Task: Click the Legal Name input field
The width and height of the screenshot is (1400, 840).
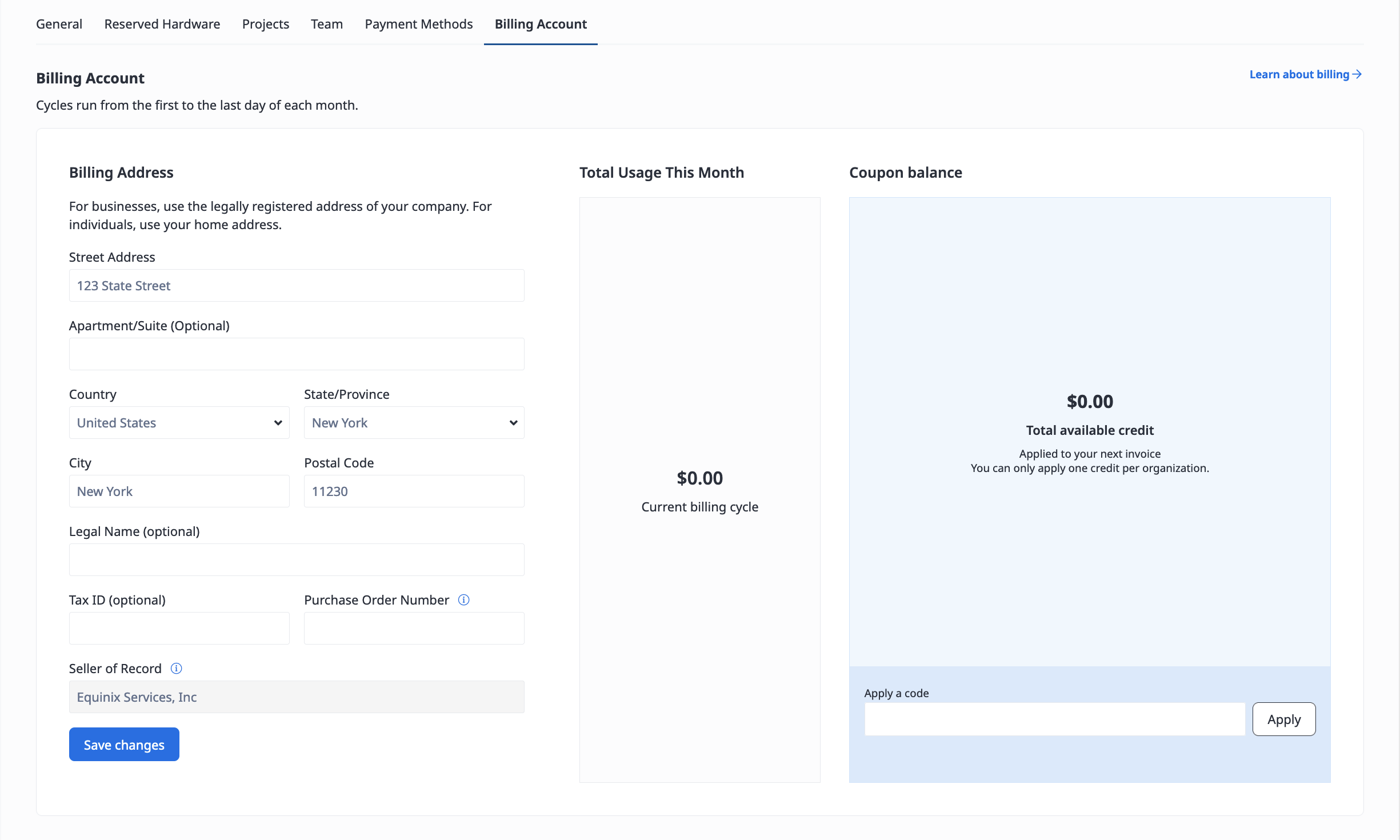Action: [297, 560]
